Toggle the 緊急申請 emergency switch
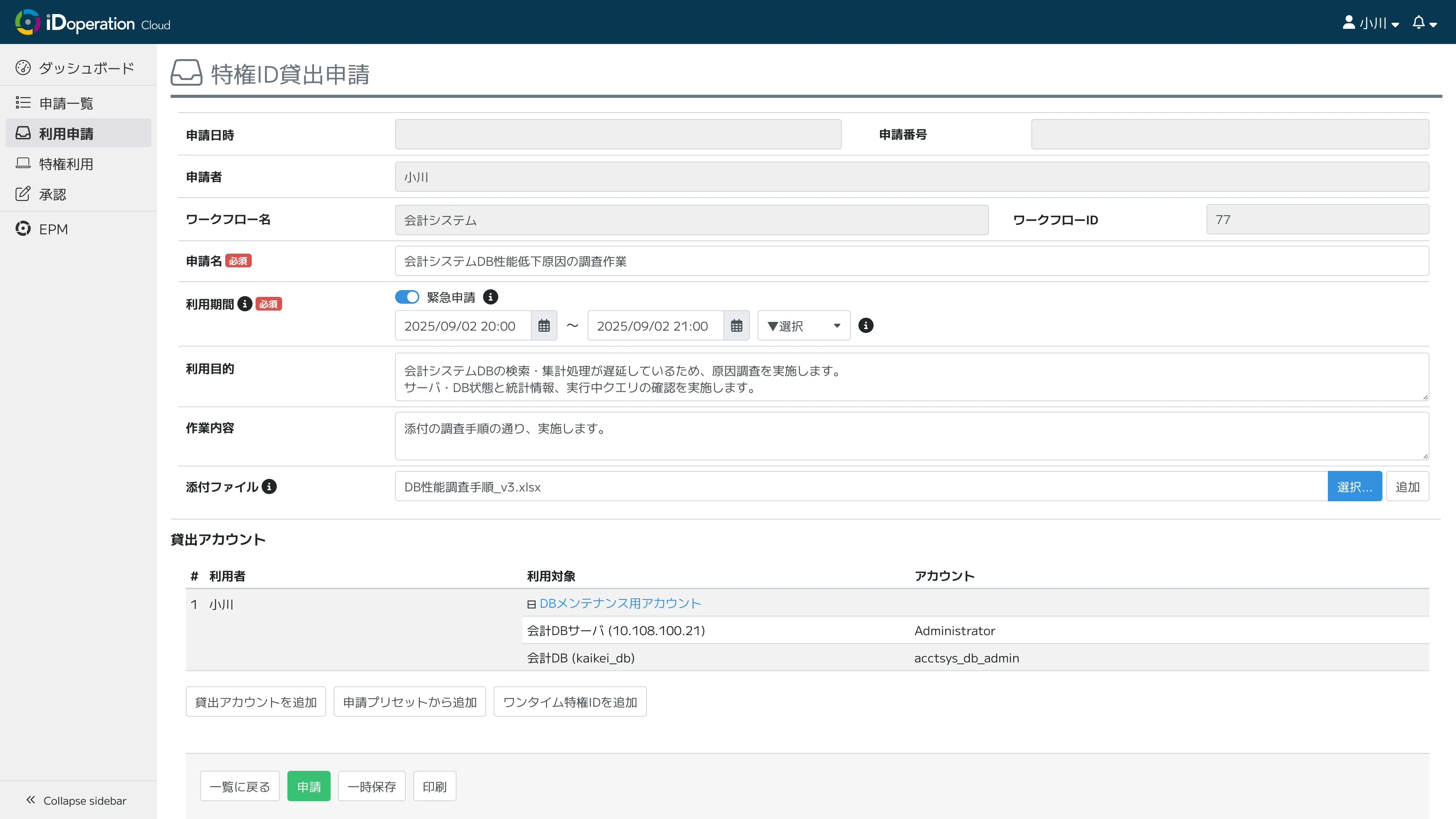The width and height of the screenshot is (1456, 819). click(407, 297)
